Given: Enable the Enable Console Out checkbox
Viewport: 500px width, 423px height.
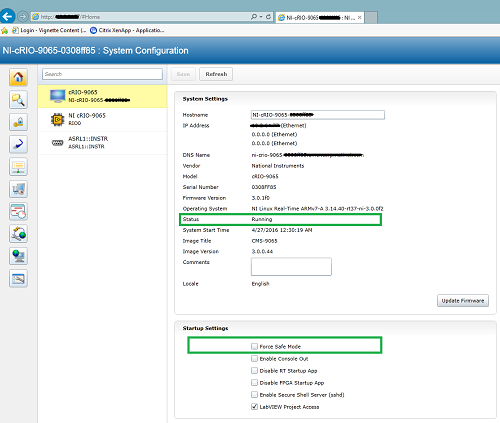Looking at the screenshot, I should (254, 359).
